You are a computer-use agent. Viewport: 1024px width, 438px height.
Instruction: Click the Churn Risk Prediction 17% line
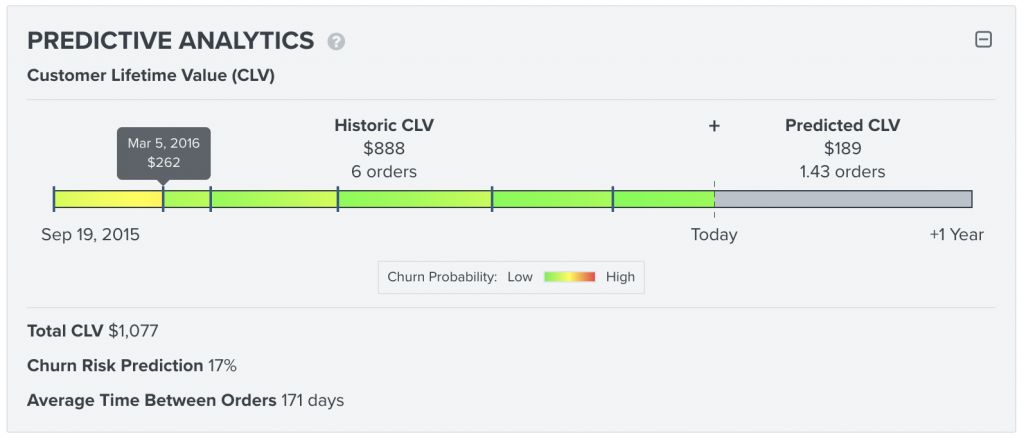[x=132, y=365]
